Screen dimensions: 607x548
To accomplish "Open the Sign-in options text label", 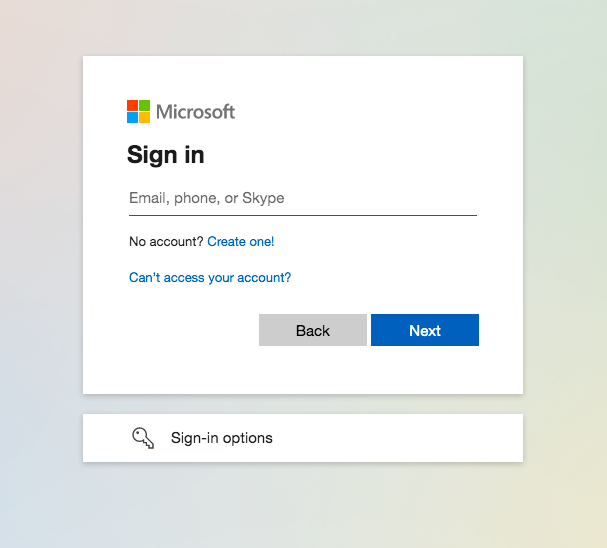I will [x=222, y=438].
